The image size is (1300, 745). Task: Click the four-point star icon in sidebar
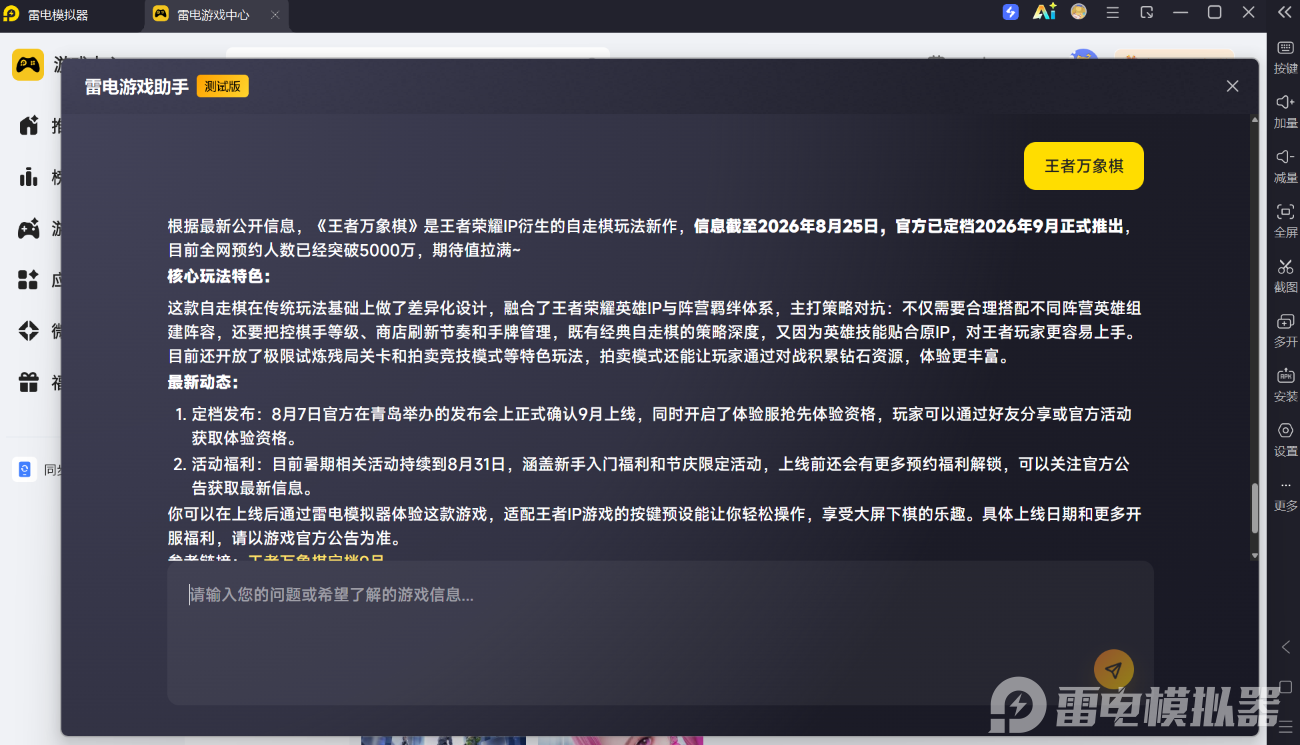(x=28, y=331)
